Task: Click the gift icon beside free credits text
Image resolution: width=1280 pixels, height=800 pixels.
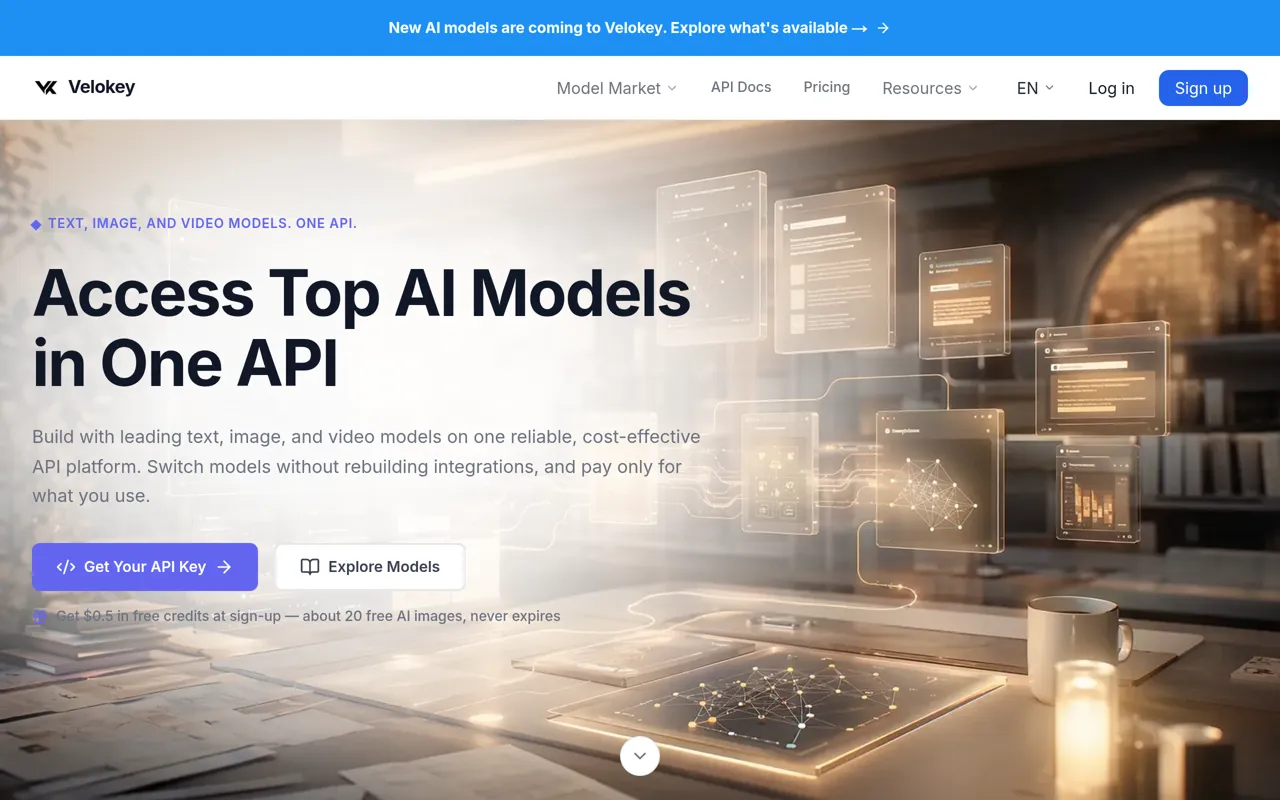Action: pos(40,616)
